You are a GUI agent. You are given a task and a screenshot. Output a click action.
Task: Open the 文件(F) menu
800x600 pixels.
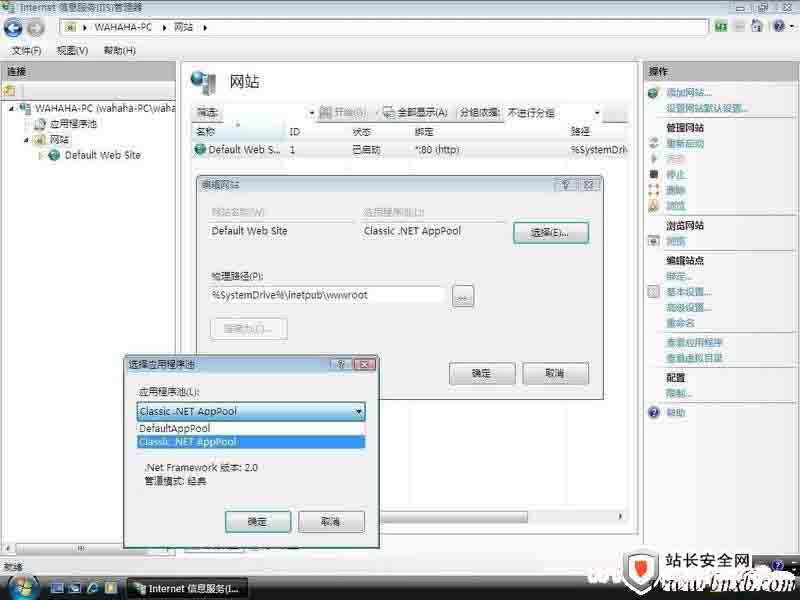[x=26, y=50]
